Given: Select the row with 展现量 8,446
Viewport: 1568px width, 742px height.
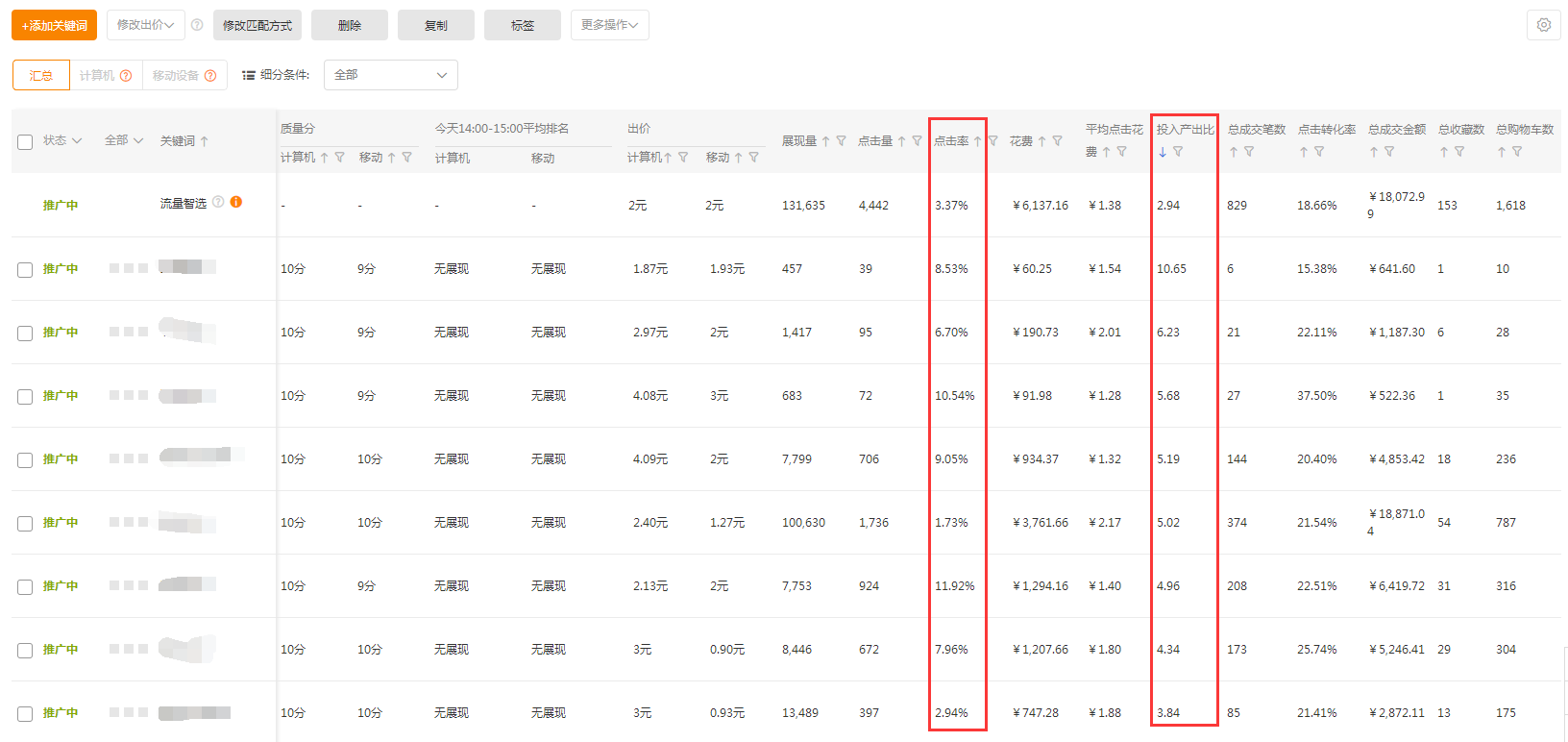Looking at the screenshot, I should tap(25, 651).
